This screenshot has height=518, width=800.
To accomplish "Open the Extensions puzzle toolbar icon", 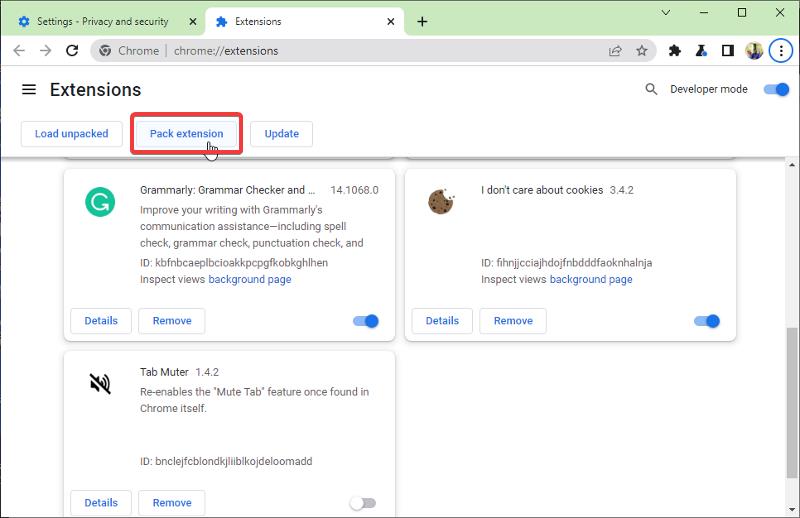I will [x=674, y=51].
